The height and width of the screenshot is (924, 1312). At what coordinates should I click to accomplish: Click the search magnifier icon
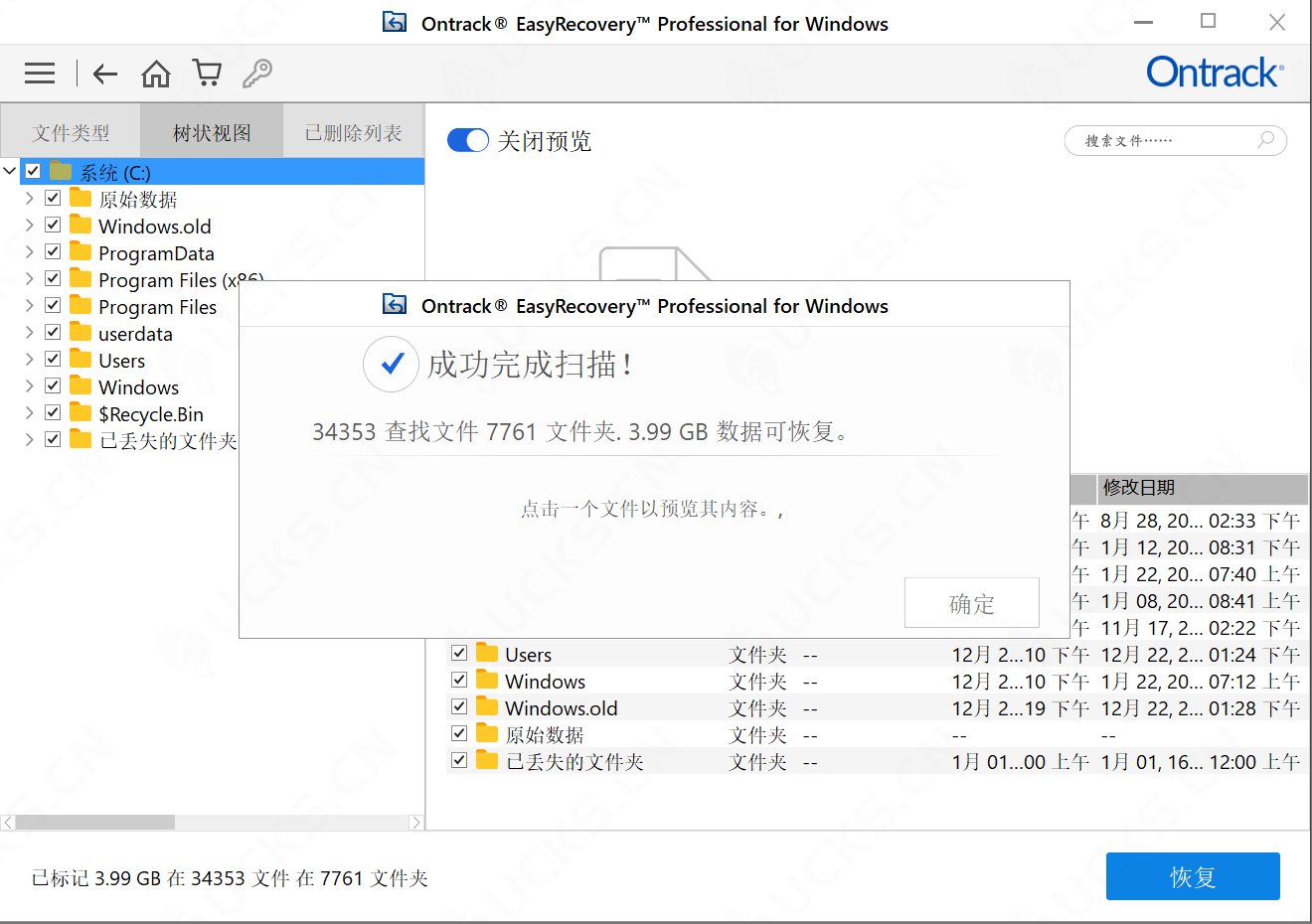(1265, 140)
